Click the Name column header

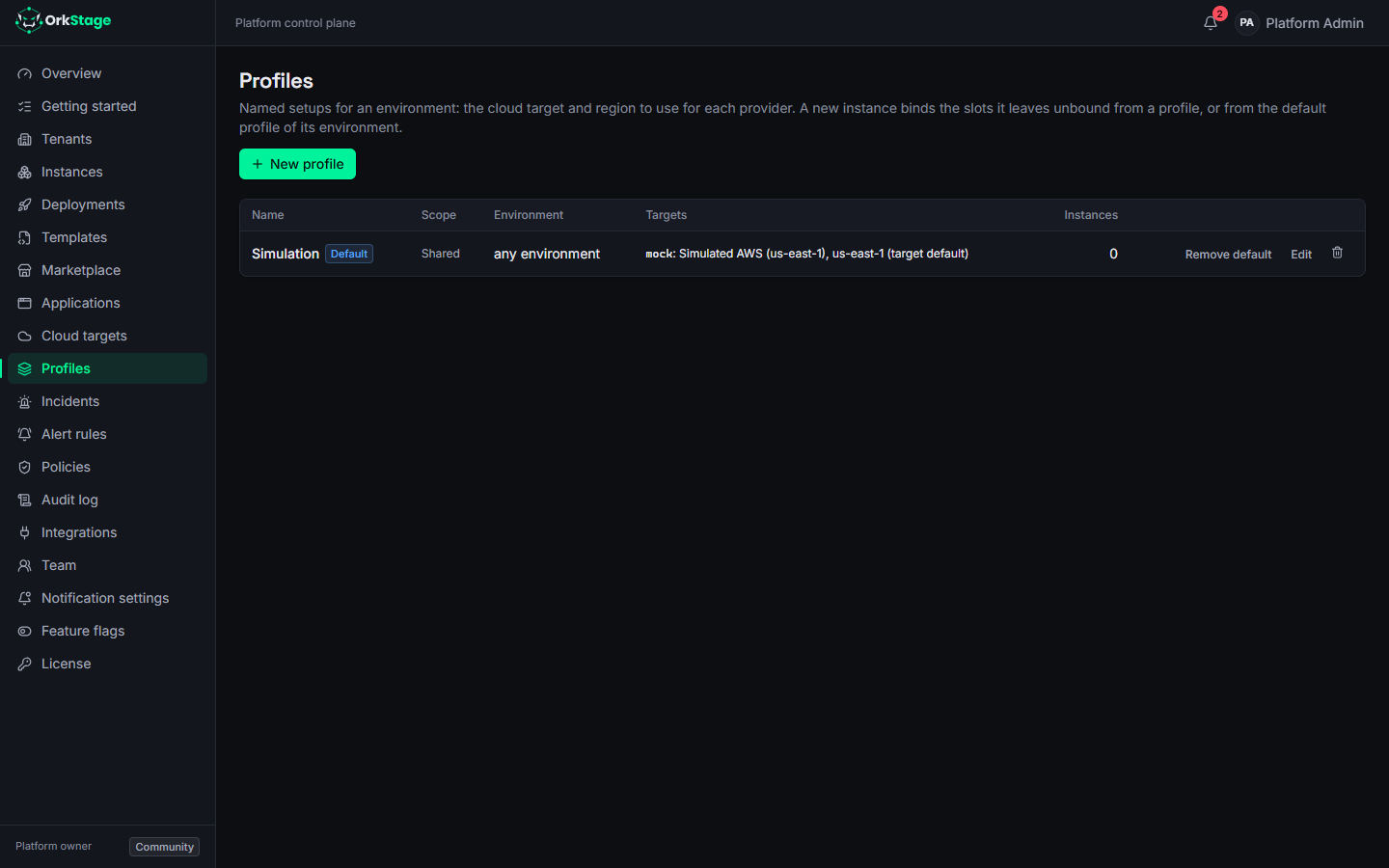click(x=268, y=215)
